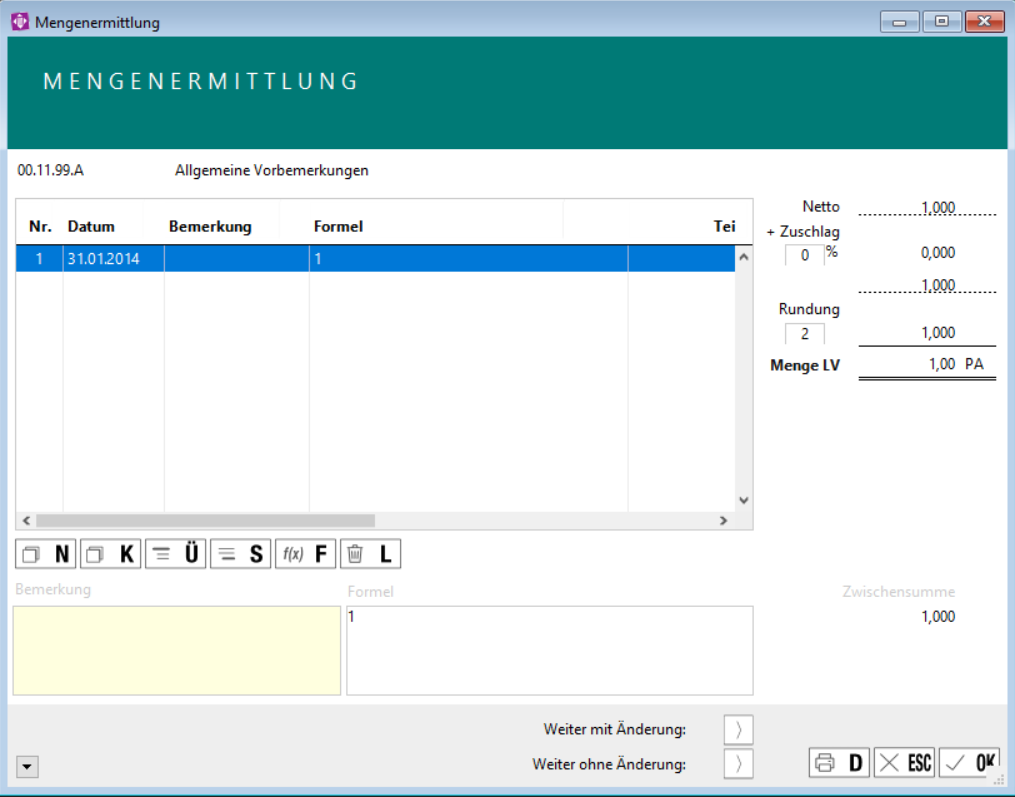Click the S sum button
This screenshot has height=797, width=1015.
(x=241, y=554)
